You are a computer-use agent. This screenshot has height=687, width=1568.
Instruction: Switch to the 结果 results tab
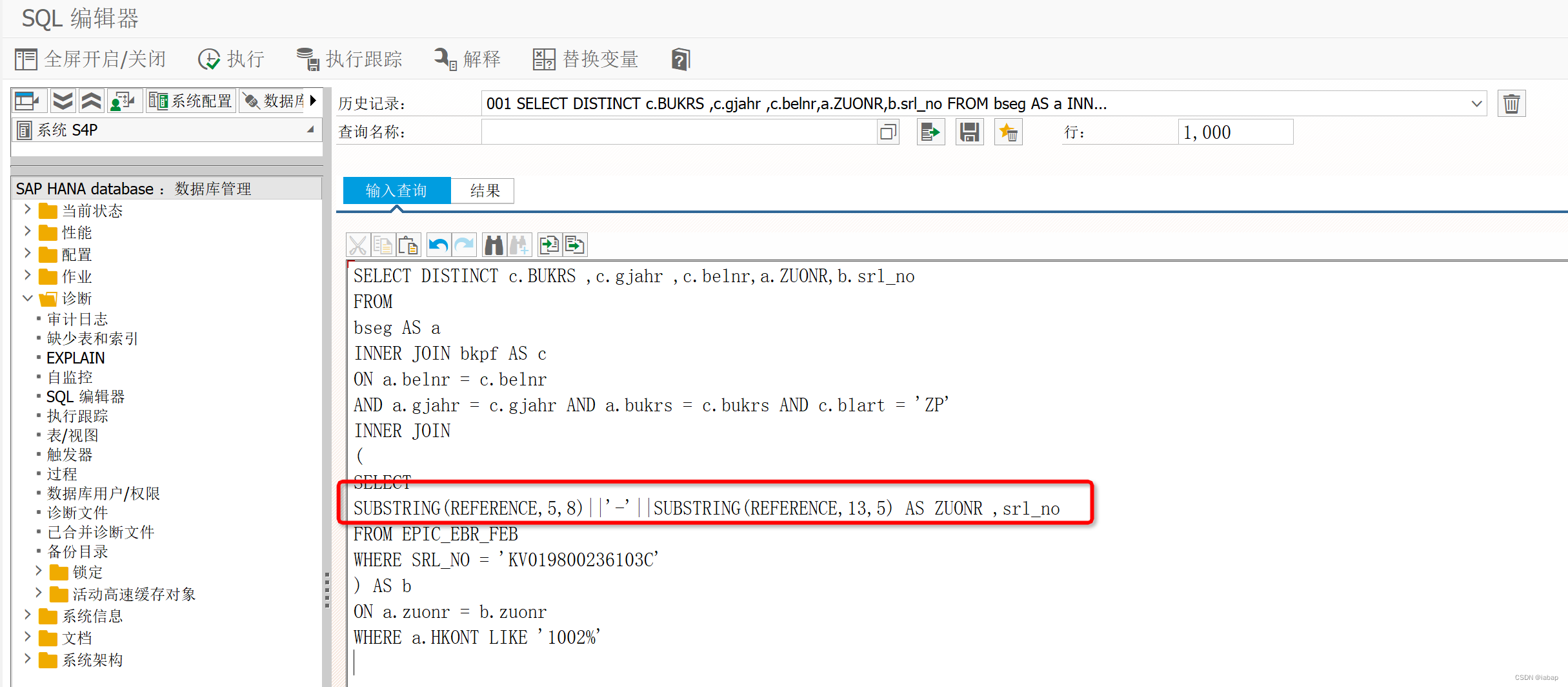click(x=483, y=190)
